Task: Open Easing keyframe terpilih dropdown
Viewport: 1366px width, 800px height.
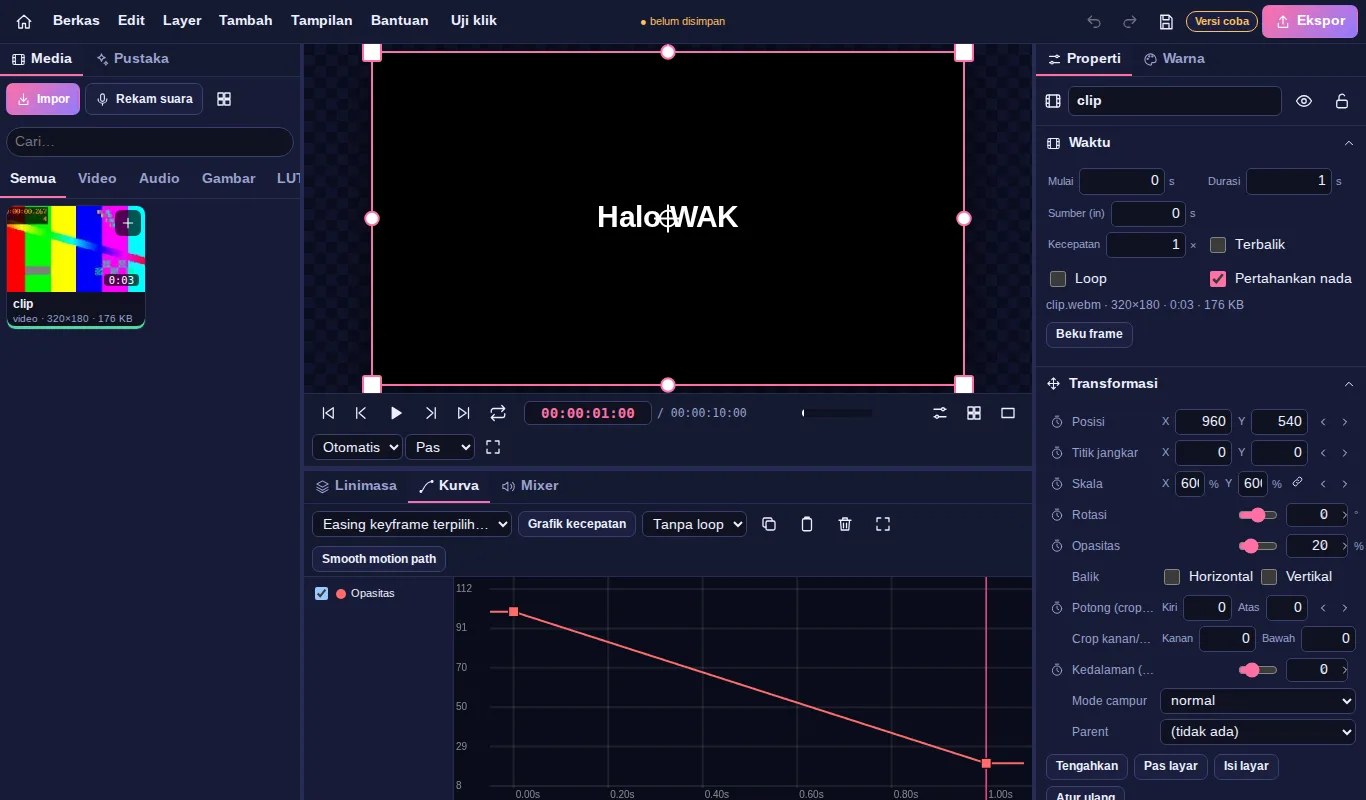Action: coord(412,524)
